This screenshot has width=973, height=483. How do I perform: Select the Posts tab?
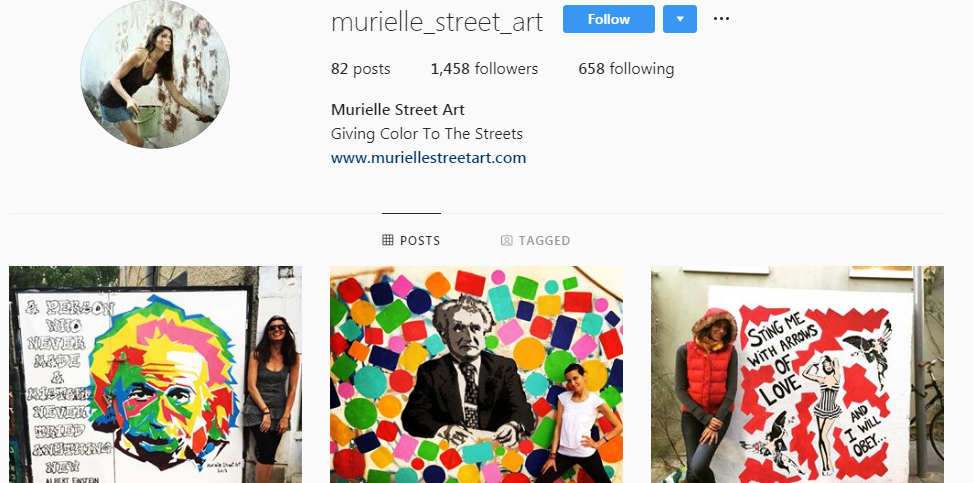coord(411,240)
